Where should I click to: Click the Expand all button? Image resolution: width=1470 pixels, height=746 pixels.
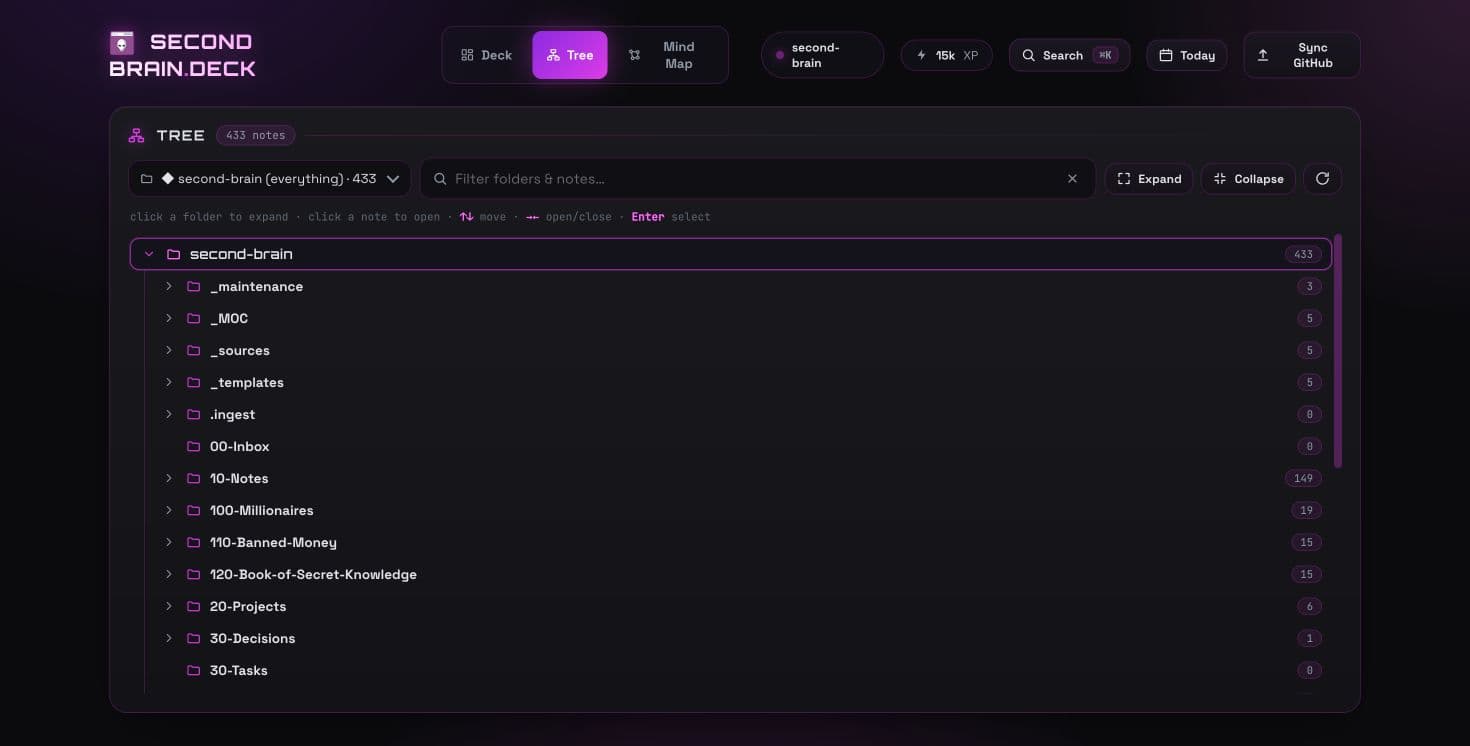click(1149, 179)
